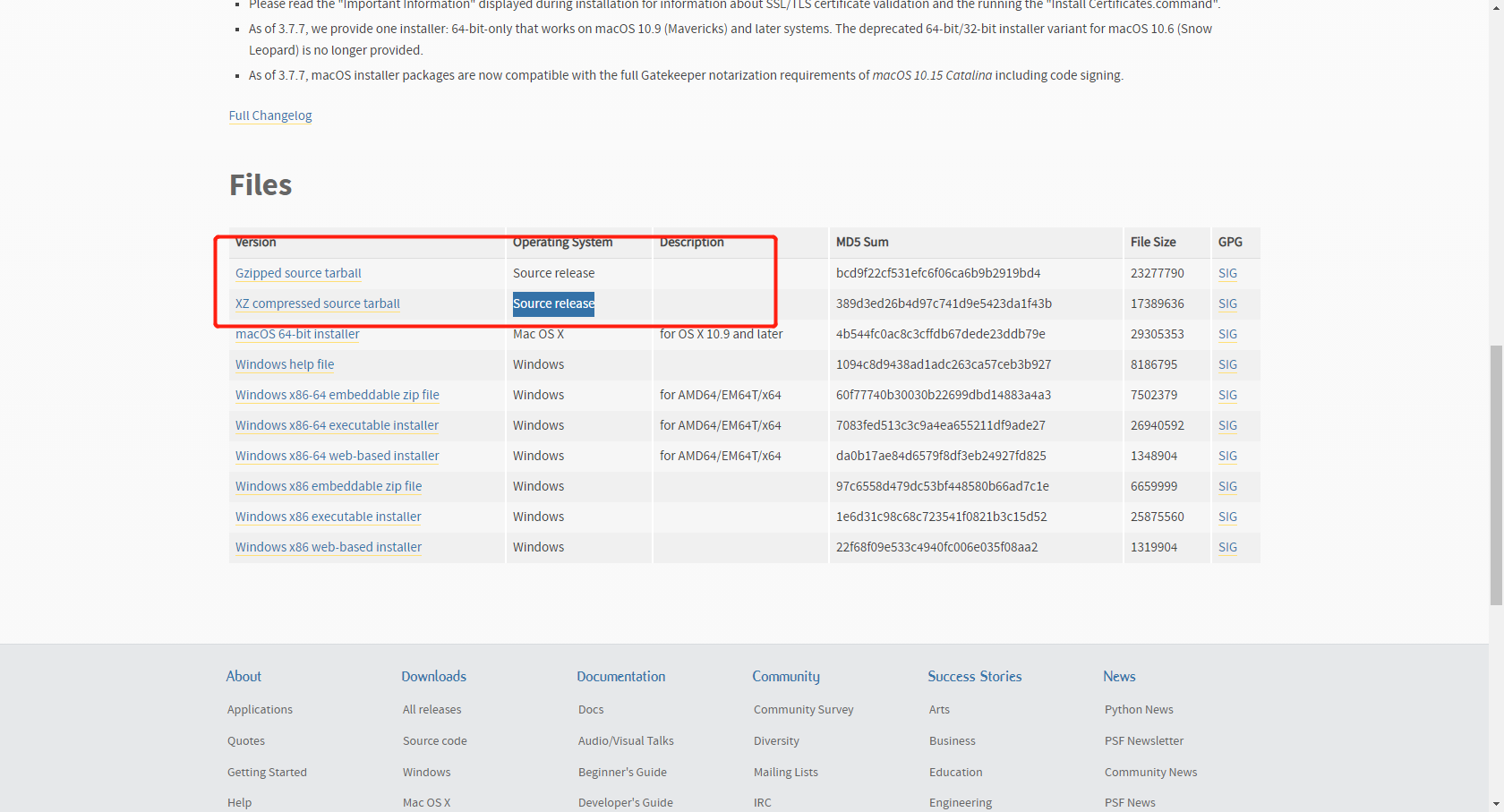Click the vertical scrollbar thumb
The width and height of the screenshot is (1504, 812).
(1496, 475)
